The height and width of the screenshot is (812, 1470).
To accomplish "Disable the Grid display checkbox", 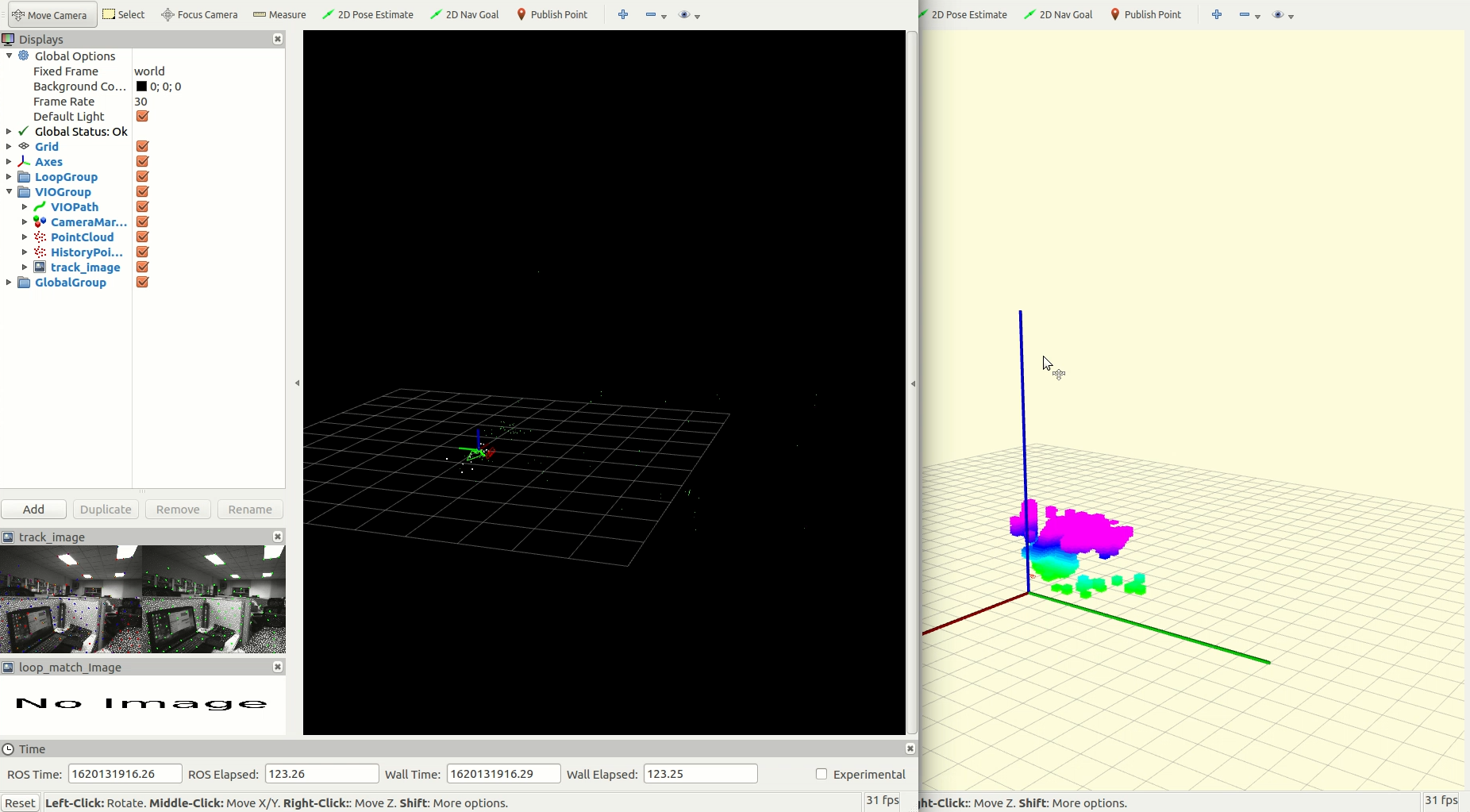I will coord(143,146).
